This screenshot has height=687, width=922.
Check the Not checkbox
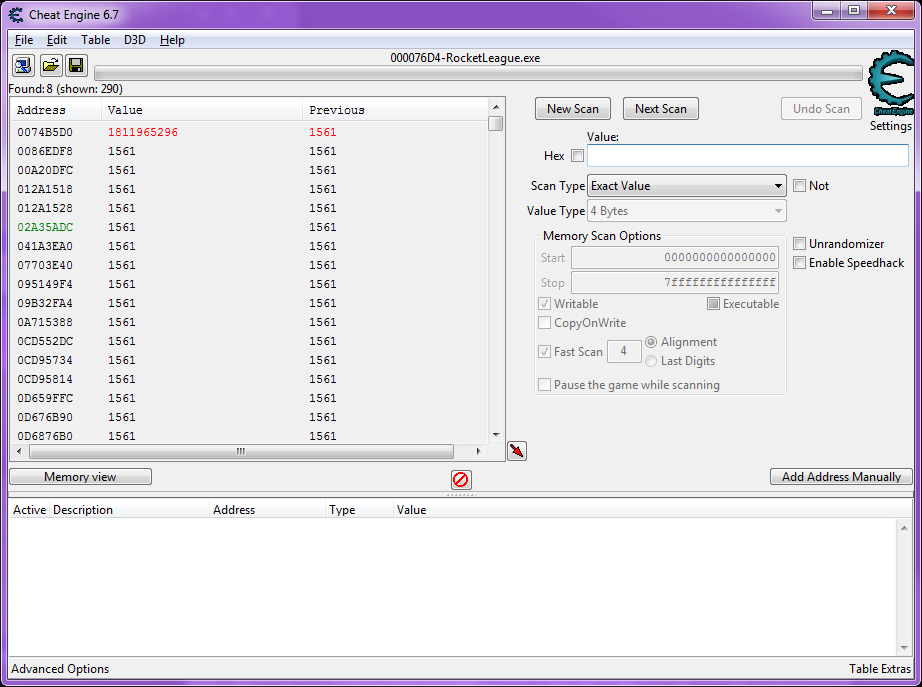click(799, 186)
